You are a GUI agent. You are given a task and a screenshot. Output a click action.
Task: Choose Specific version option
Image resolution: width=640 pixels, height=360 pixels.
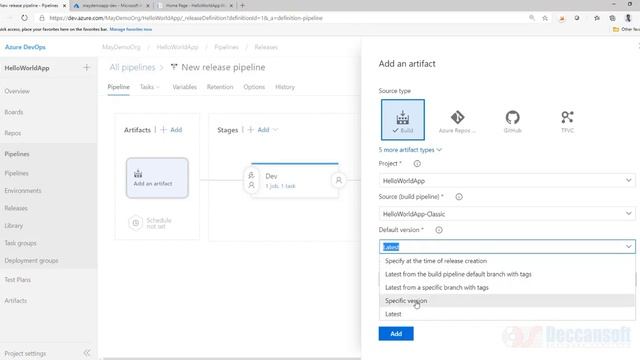(507, 301)
